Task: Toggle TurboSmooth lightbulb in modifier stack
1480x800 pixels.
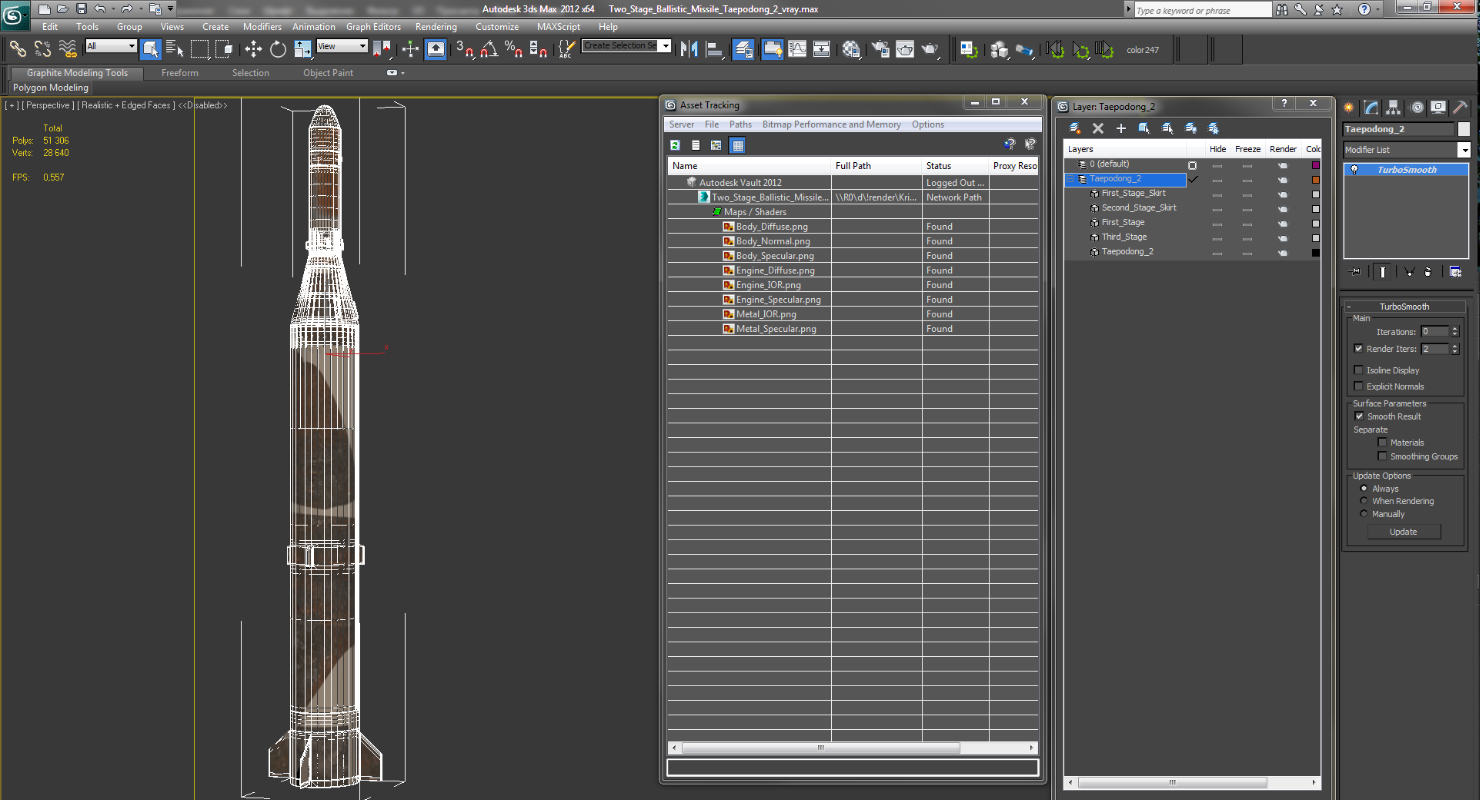Action: click(x=1354, y=170)
